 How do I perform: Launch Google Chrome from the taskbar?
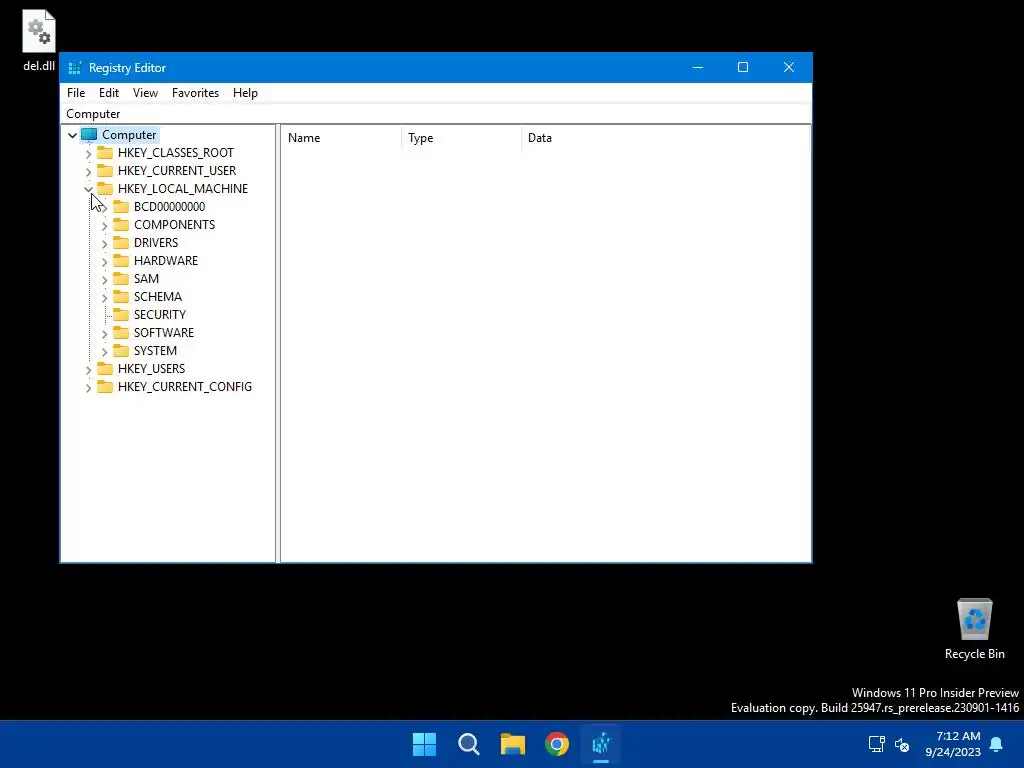(557, 744)
